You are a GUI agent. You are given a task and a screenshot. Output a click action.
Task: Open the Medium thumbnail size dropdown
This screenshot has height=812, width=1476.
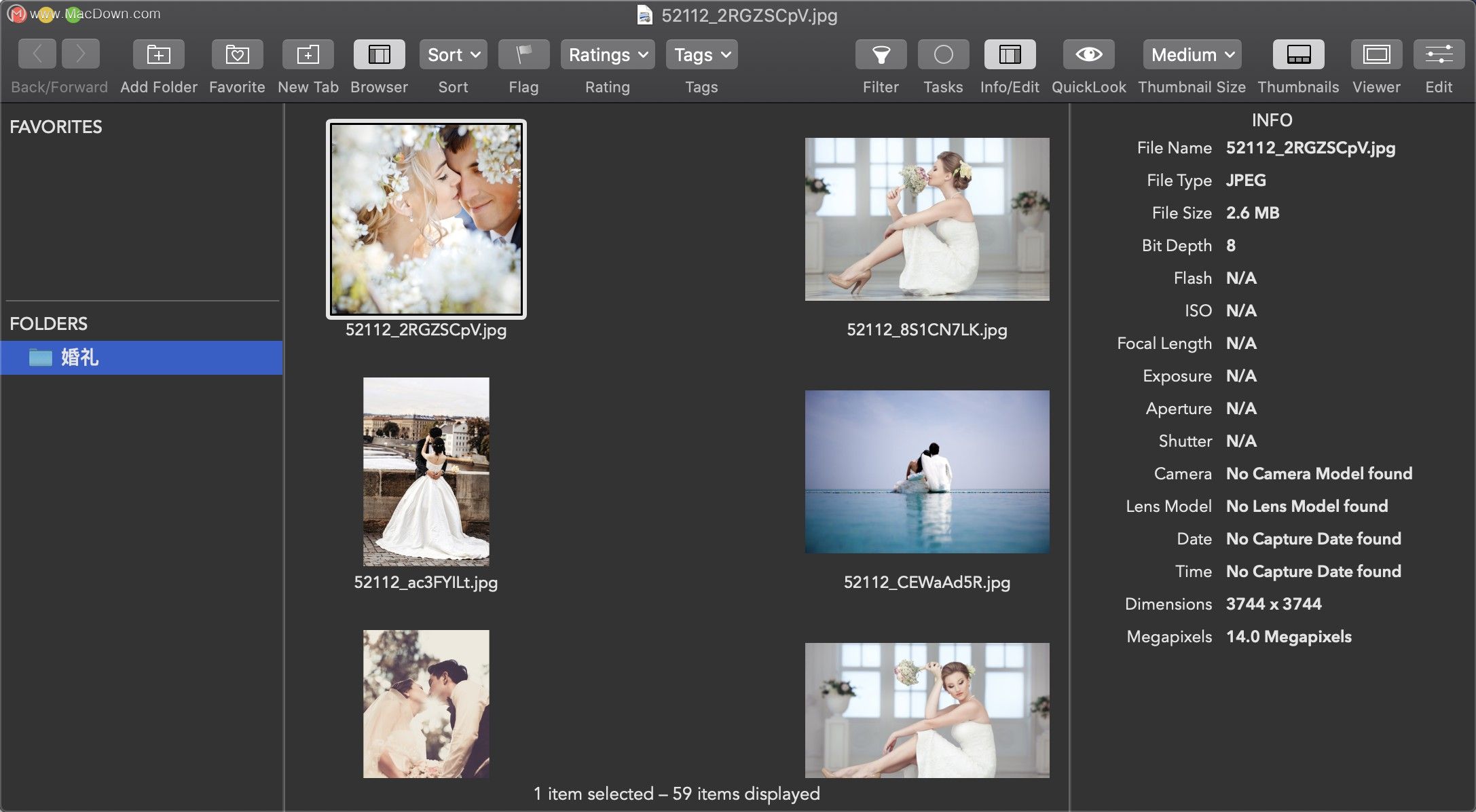pos(1192,54)
